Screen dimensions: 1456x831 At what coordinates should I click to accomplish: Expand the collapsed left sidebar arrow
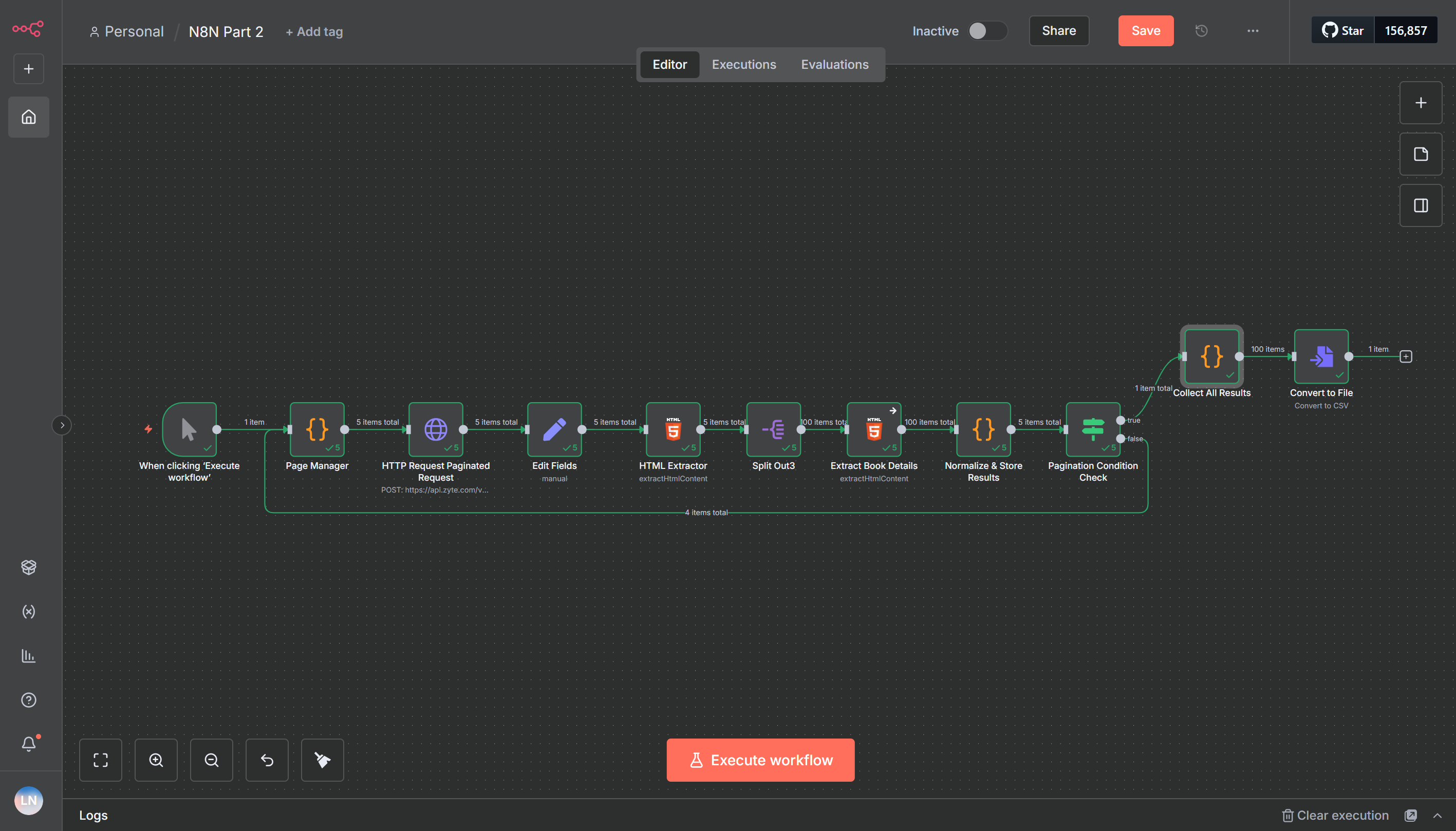click(x=62, y=425)
